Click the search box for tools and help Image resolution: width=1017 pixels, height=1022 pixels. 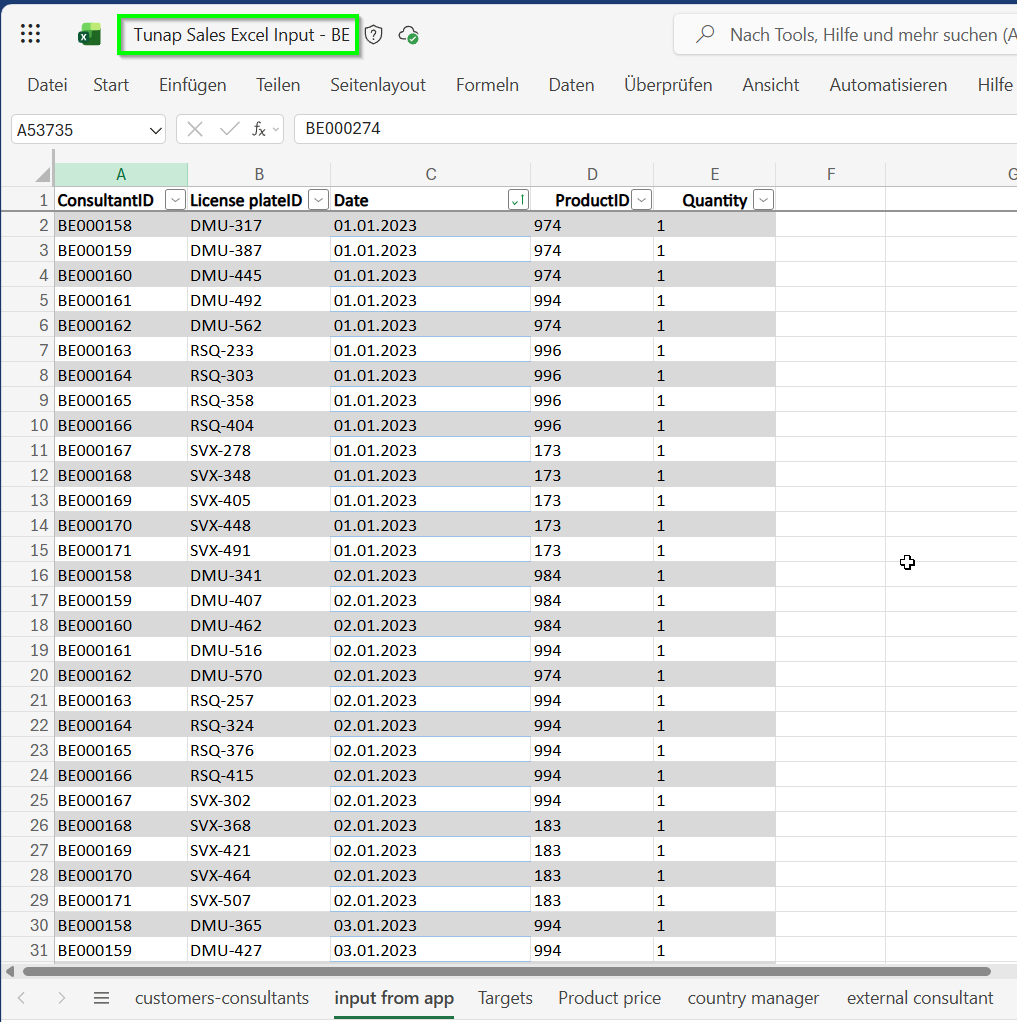click(x=848, y=34)
